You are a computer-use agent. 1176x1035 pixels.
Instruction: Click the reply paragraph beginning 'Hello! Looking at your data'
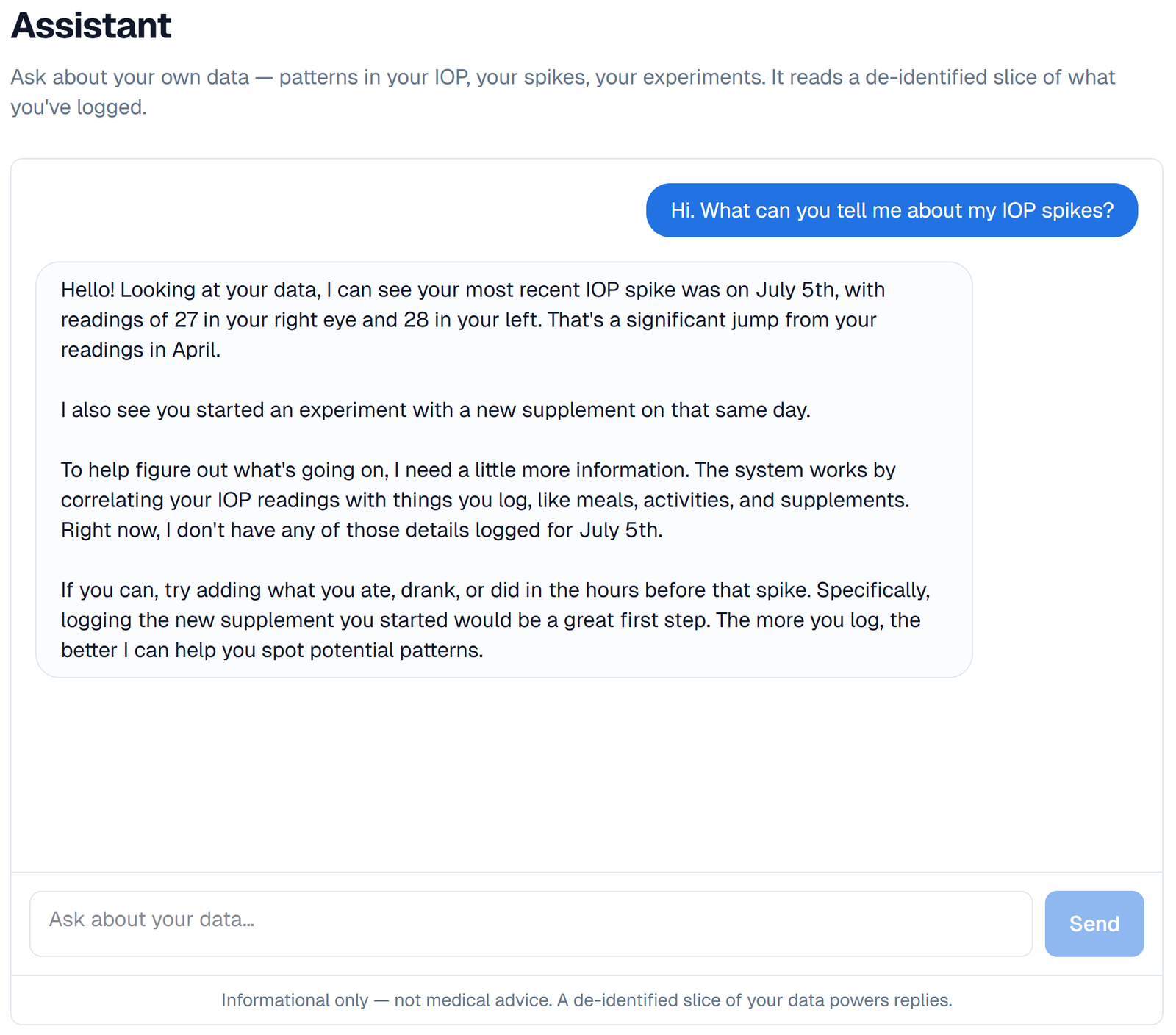click(x=473, y=320)
